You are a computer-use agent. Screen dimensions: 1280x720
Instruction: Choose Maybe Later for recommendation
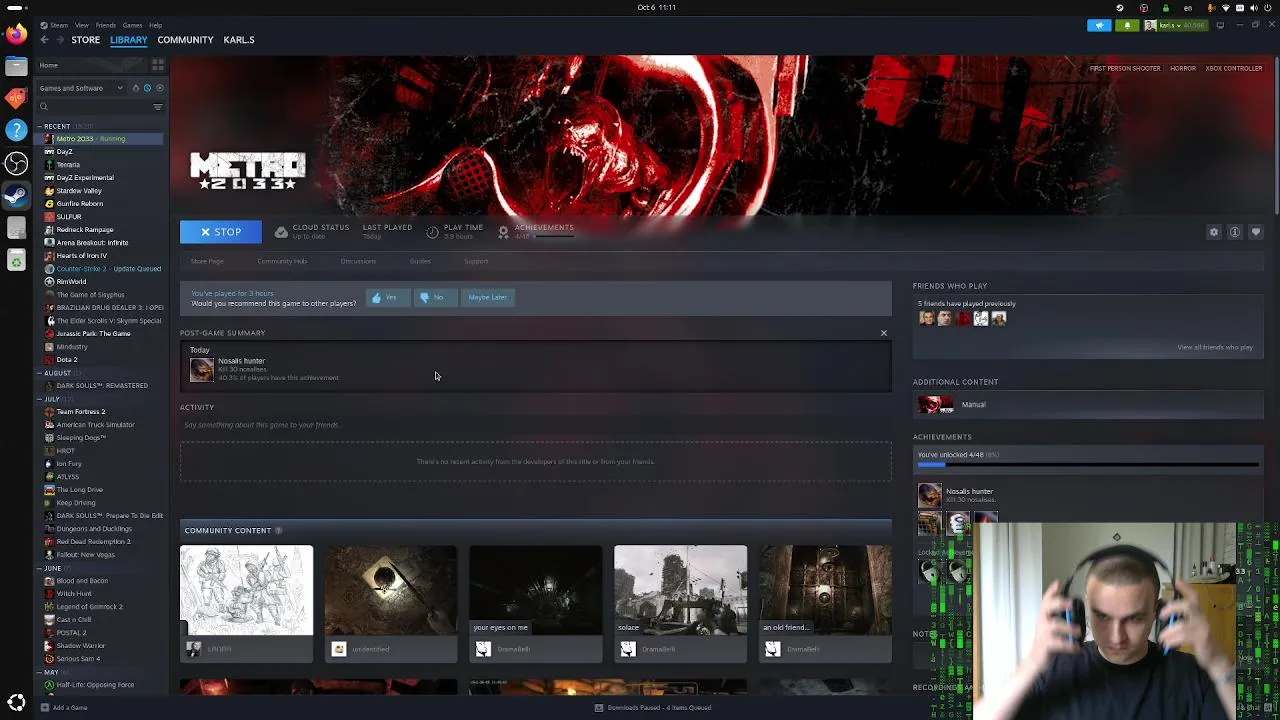487,297
